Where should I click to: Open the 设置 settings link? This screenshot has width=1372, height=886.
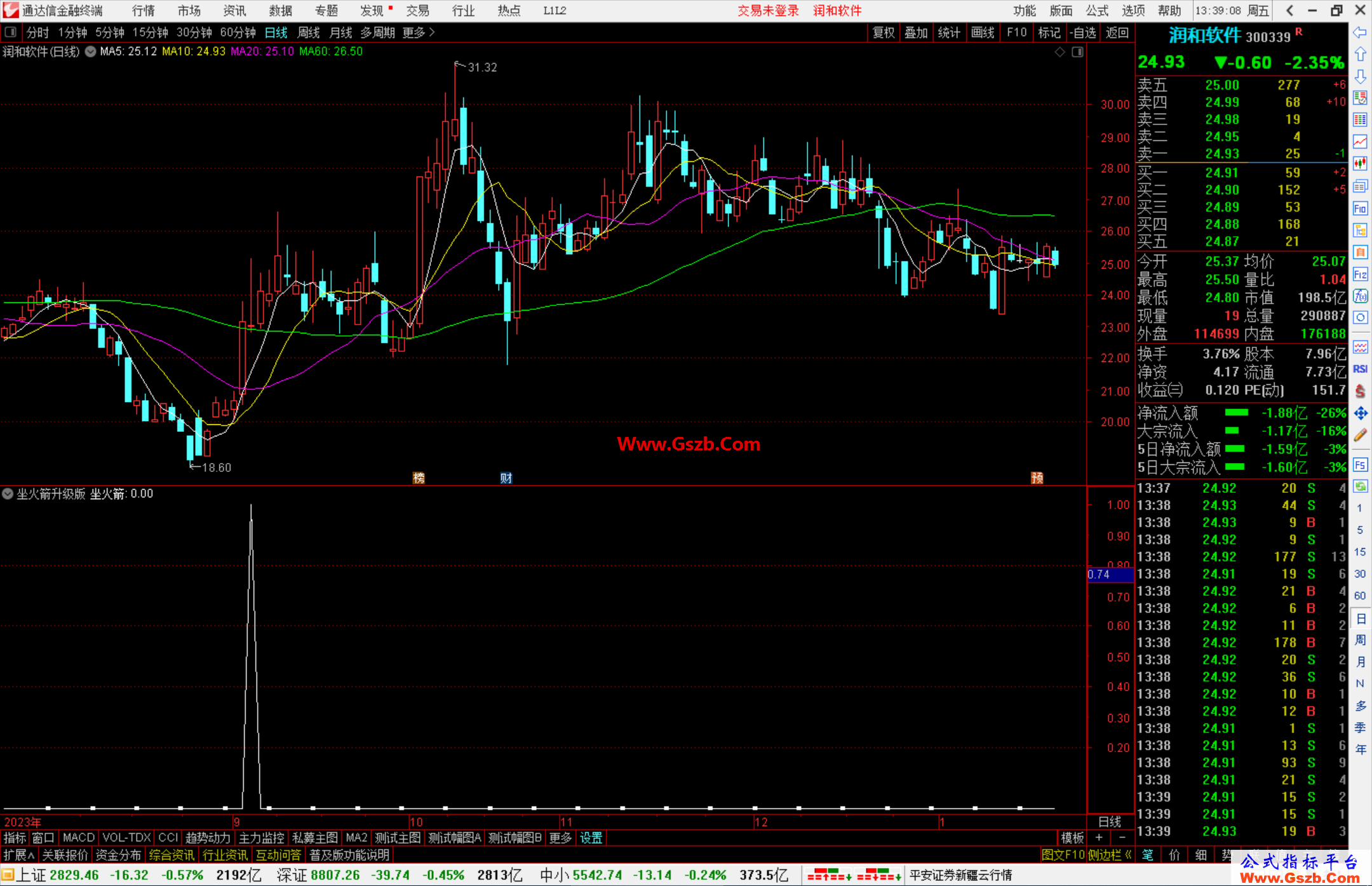pyautogui.click(x=591, y=838)
